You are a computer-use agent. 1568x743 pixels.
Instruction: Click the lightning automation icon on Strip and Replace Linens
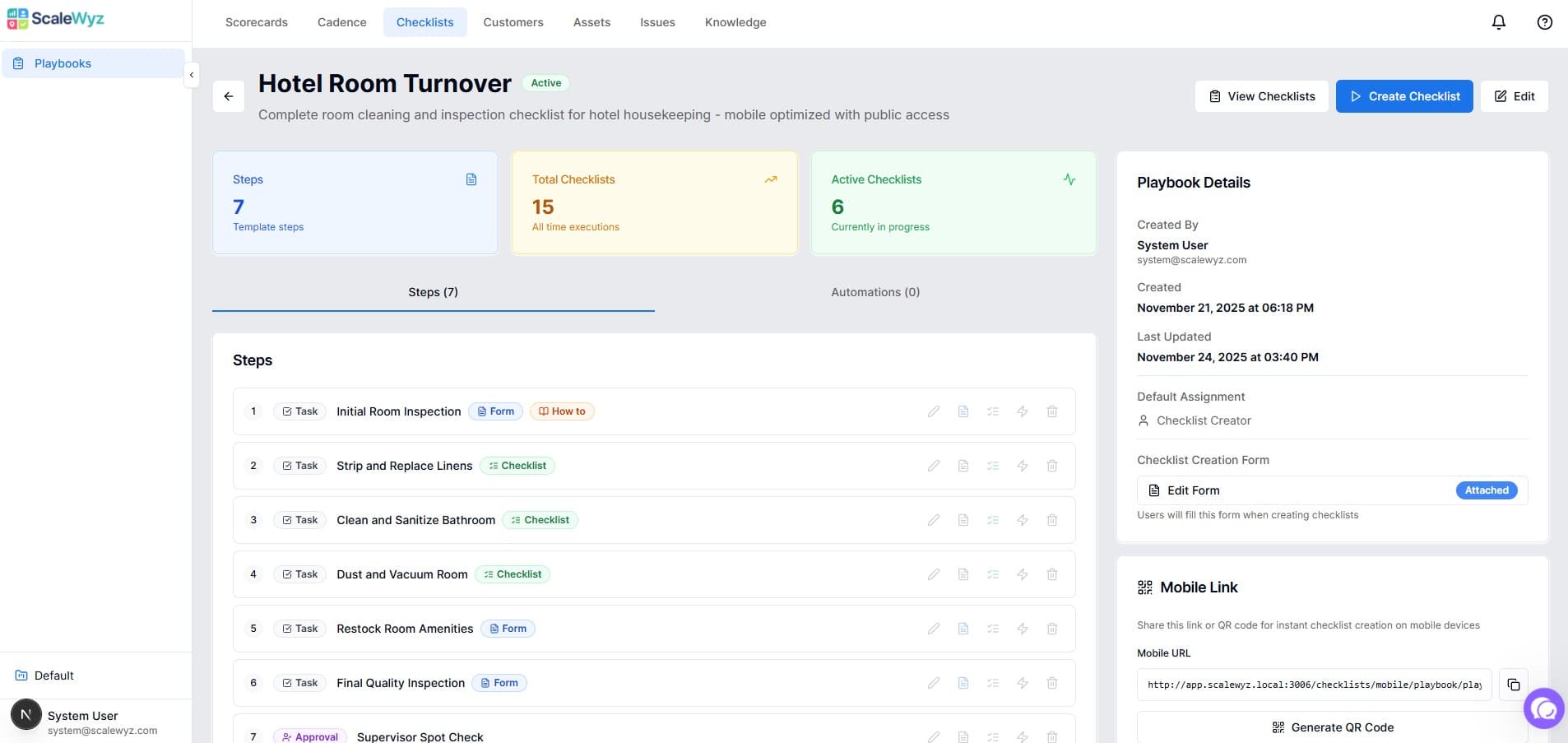(x=1023, y=466)
